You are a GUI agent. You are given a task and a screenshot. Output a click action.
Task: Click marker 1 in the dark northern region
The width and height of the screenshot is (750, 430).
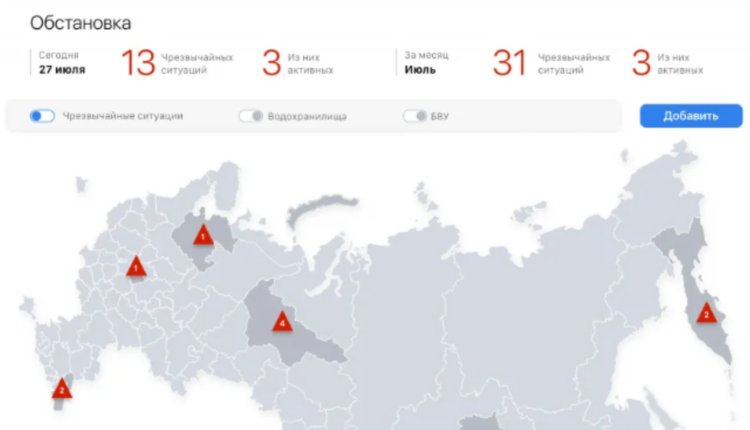tap(203, 236)
